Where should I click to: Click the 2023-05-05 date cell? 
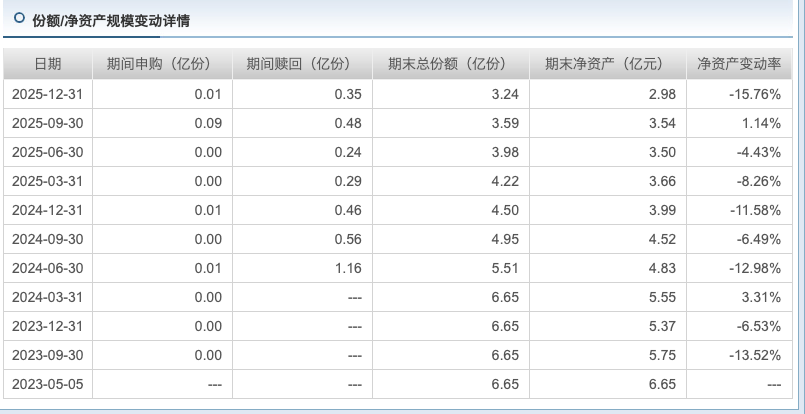pos(47,384)
